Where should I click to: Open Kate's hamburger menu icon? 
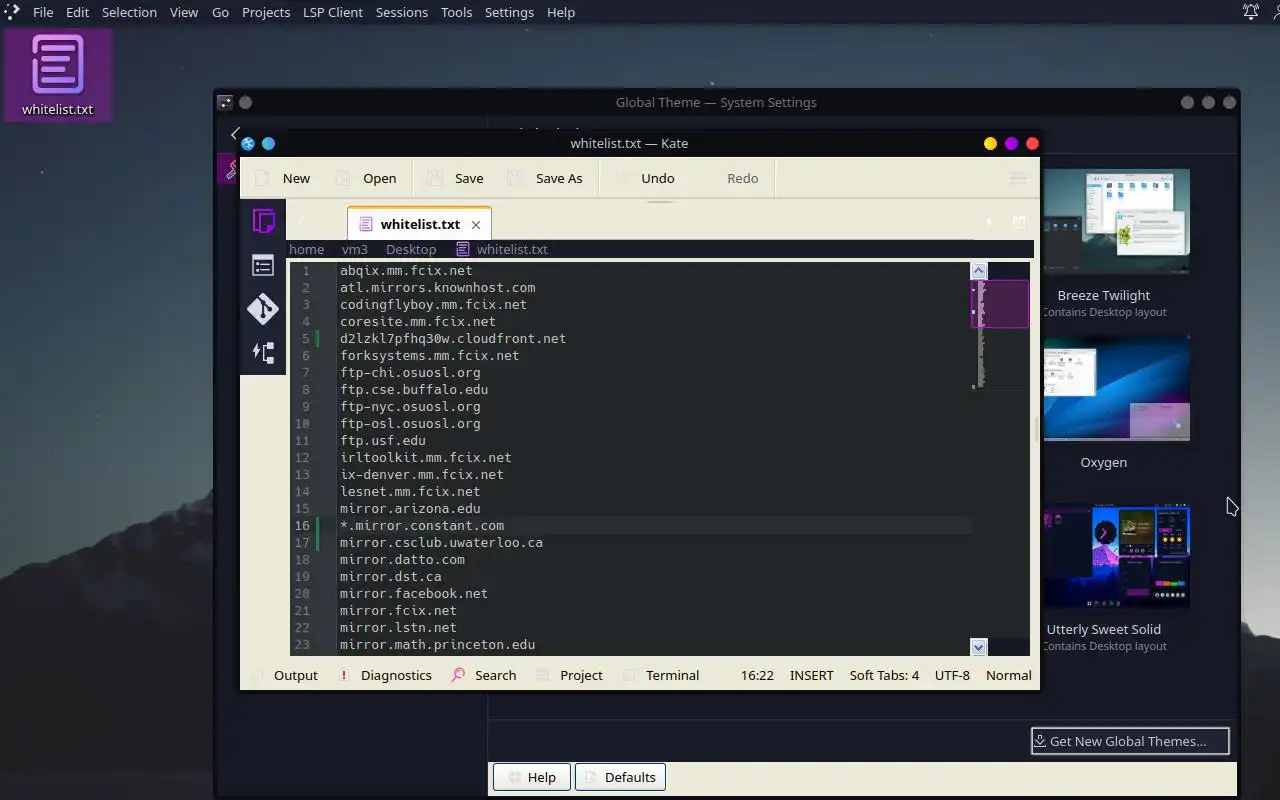pyautogui.click(x=1018, y=178)
